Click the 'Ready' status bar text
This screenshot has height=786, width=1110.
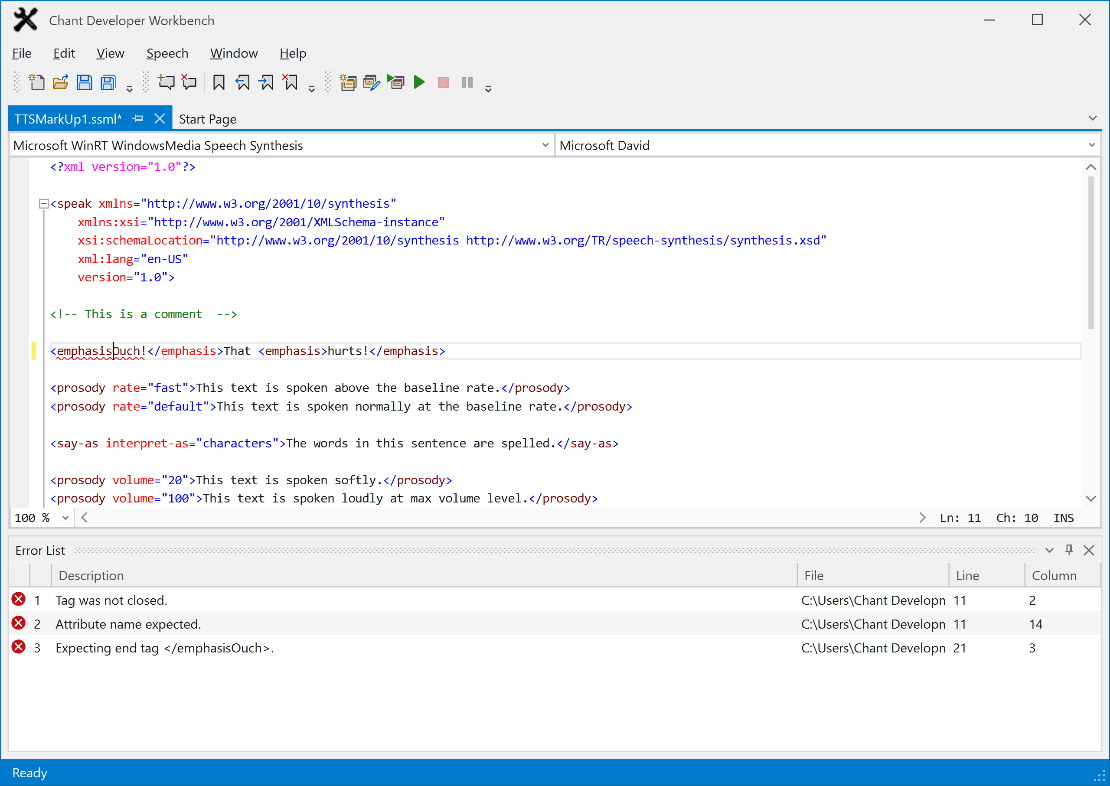click(30, 773)
